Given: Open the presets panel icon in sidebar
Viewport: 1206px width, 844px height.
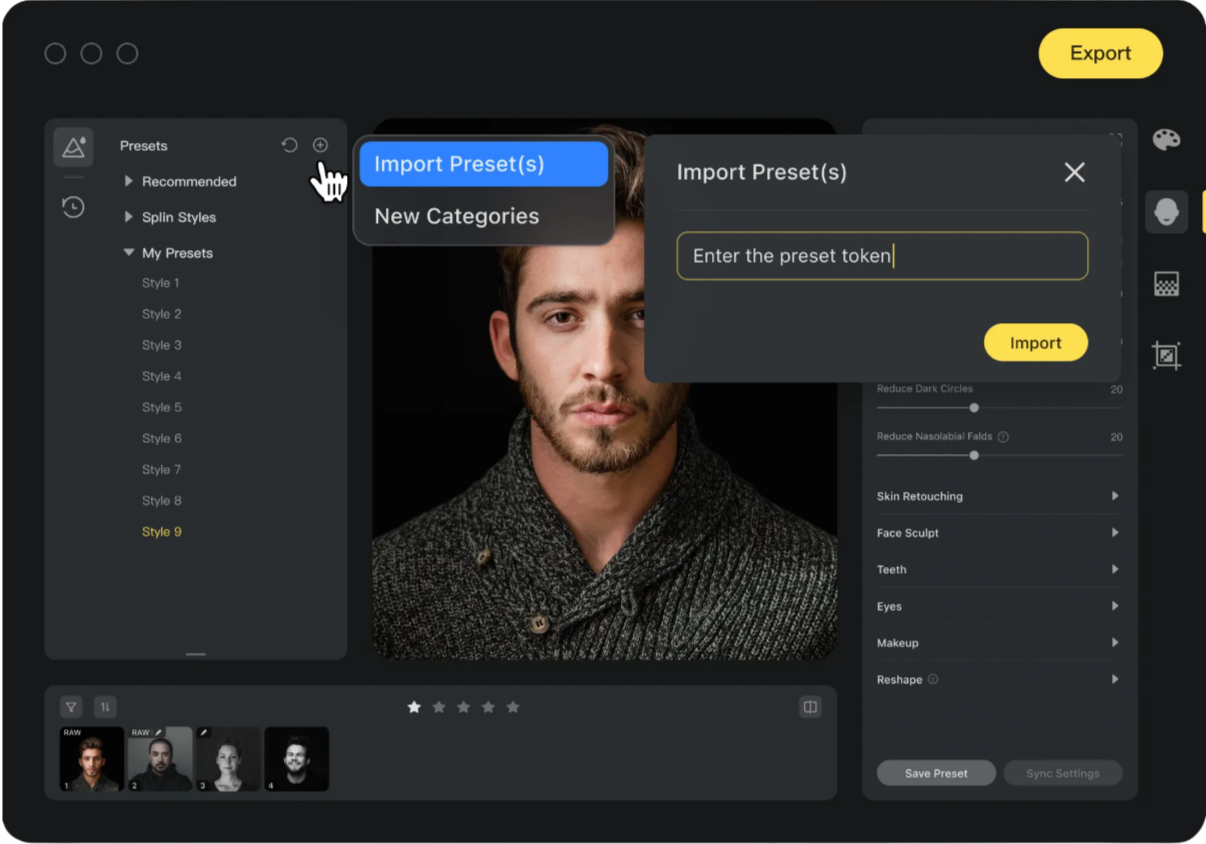Looking at the screenshot, I should tap(73, 147).
